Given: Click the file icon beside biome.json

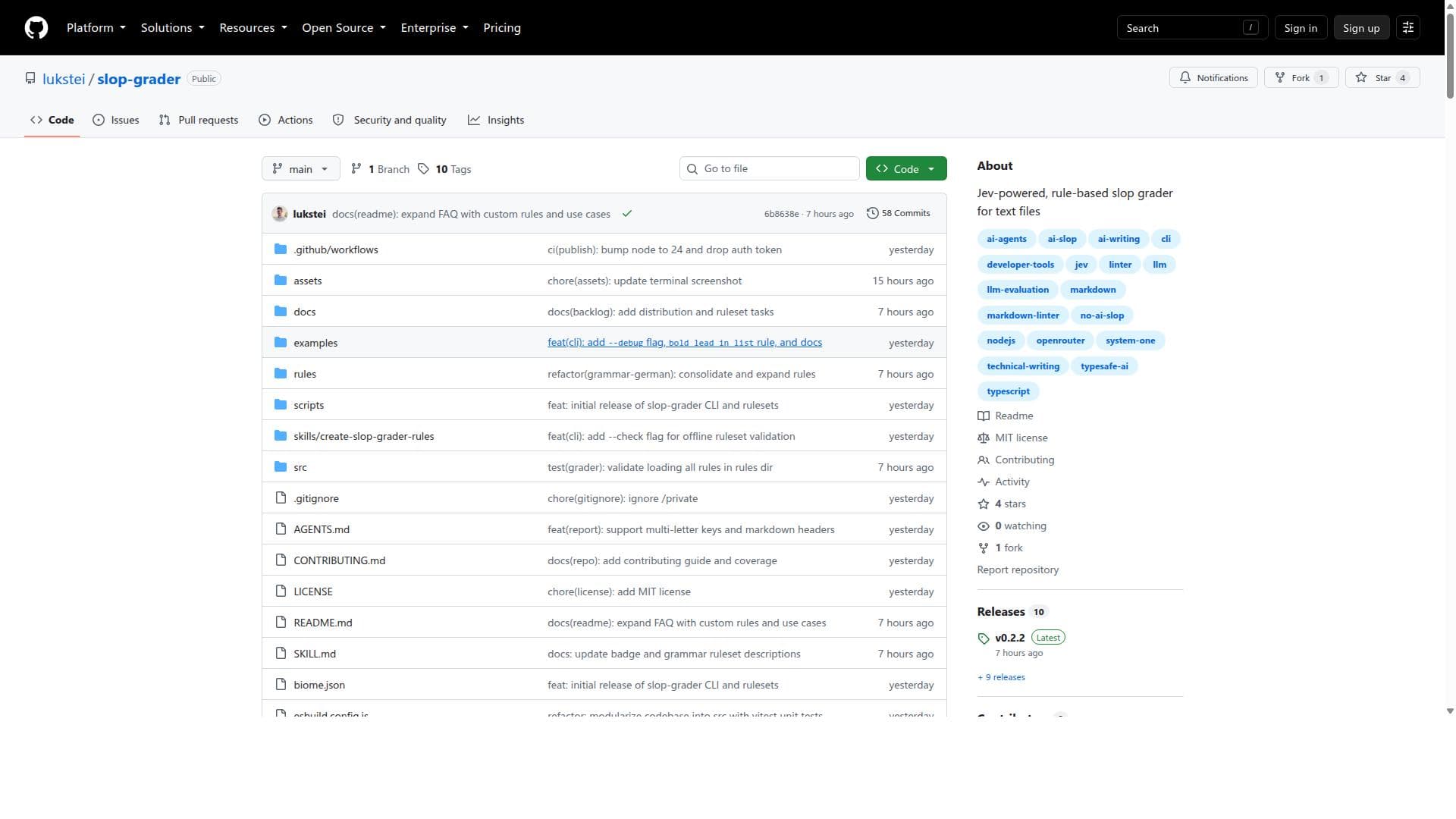Looking at the screenshot, I should tap(281, 685).
